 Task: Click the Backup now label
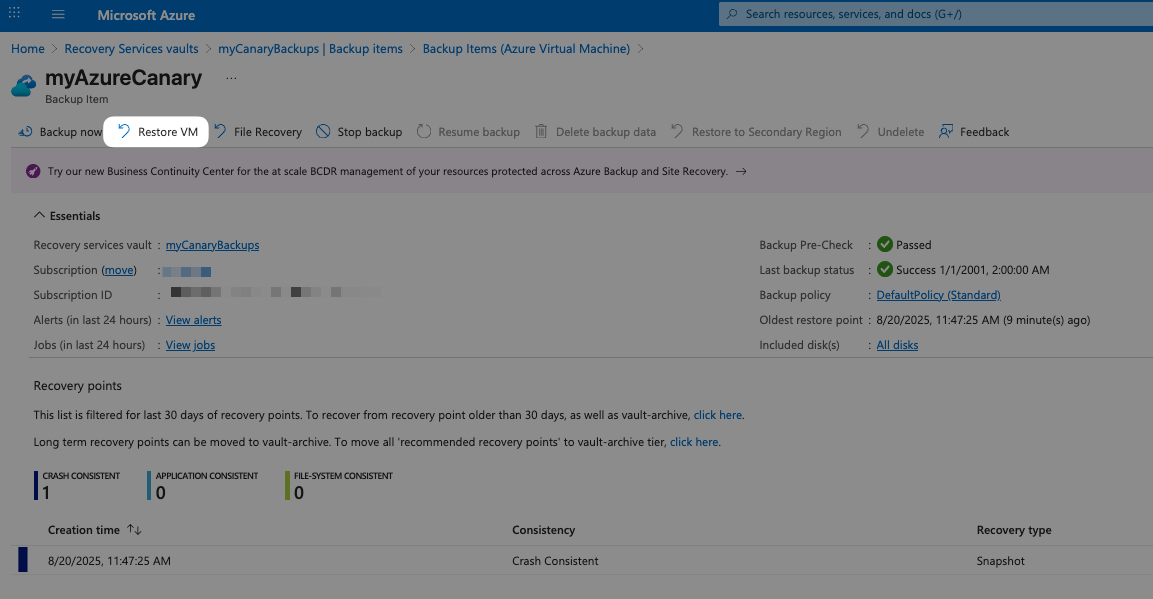point(71,132)
